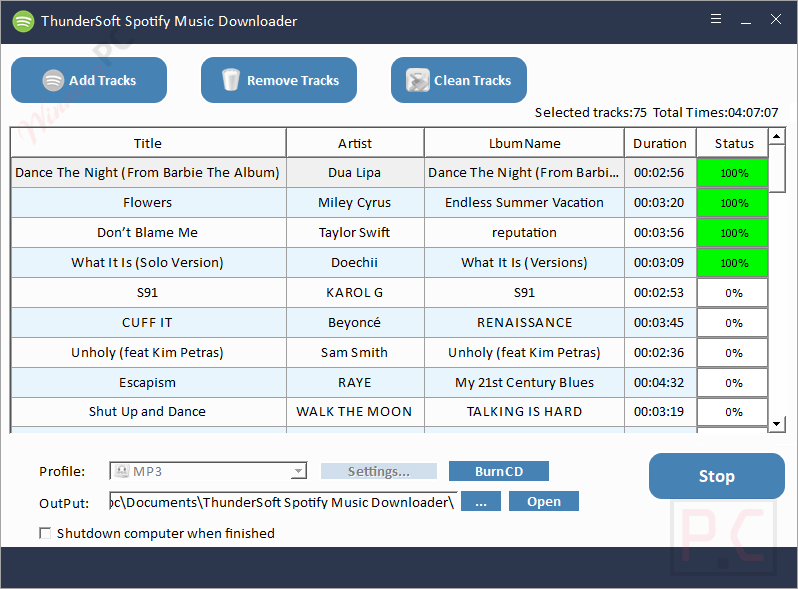798x589 pixels.
Task: Click the 100% progress bar for Flowers
Action: [733, 203]
